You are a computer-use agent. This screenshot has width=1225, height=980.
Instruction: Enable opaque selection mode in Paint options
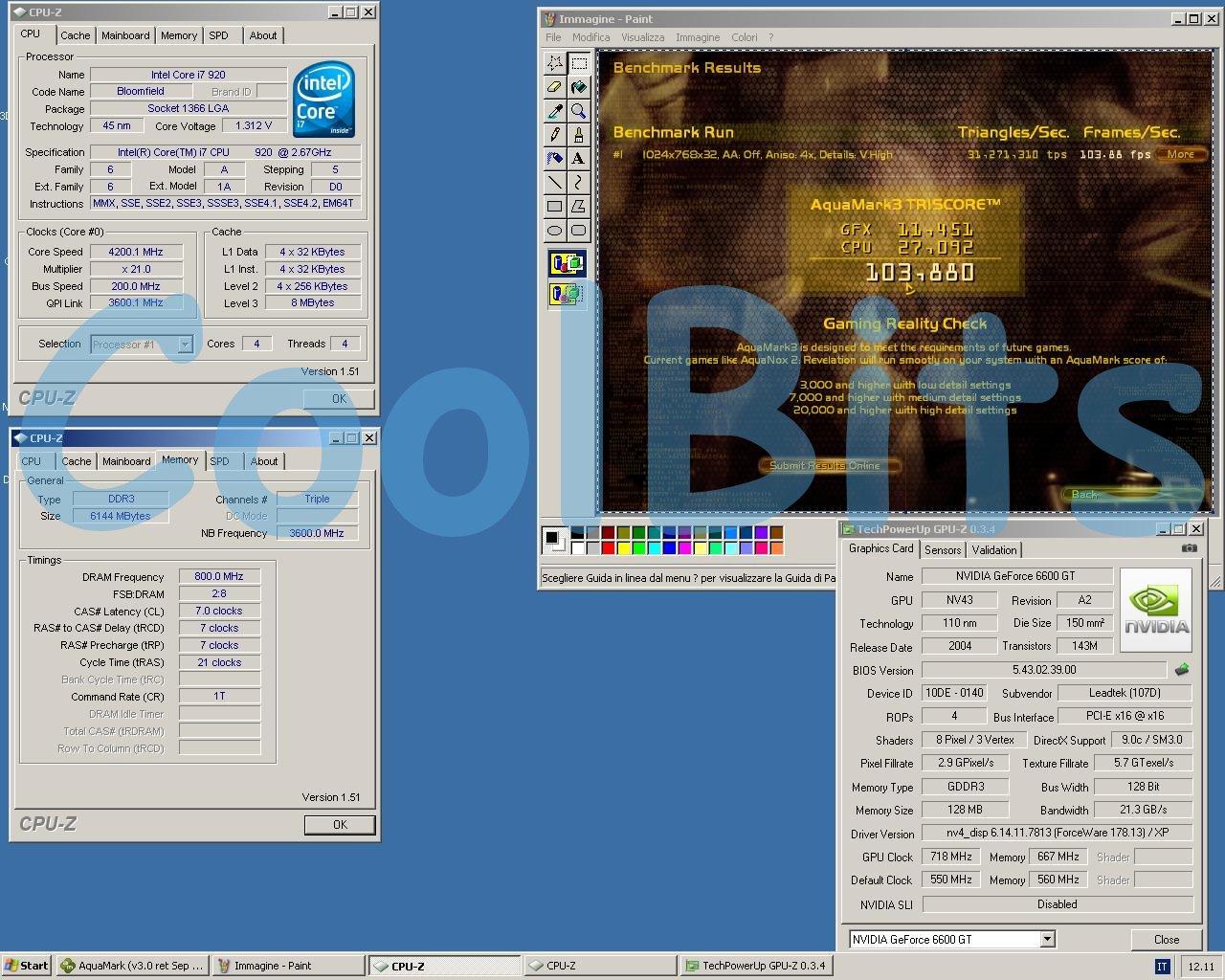[567, 262]
